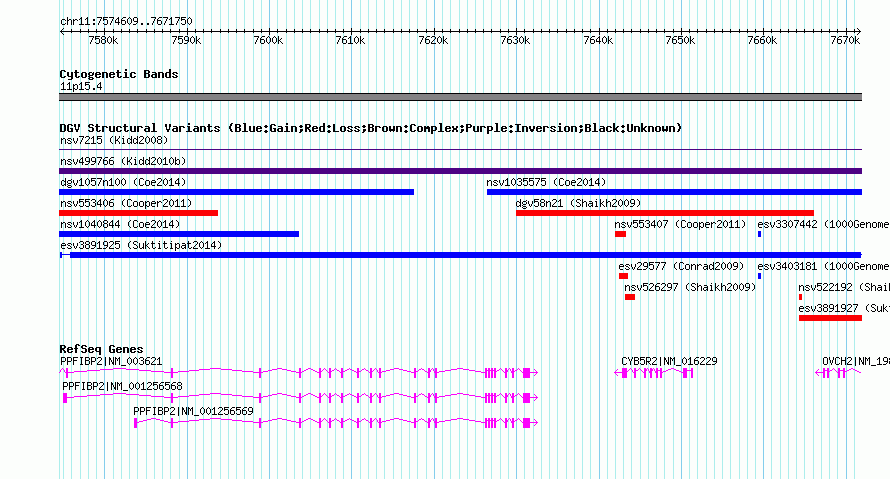Click the esv3307442 variant label
This screenshot has width=890, height=479.
coord(823,224)
